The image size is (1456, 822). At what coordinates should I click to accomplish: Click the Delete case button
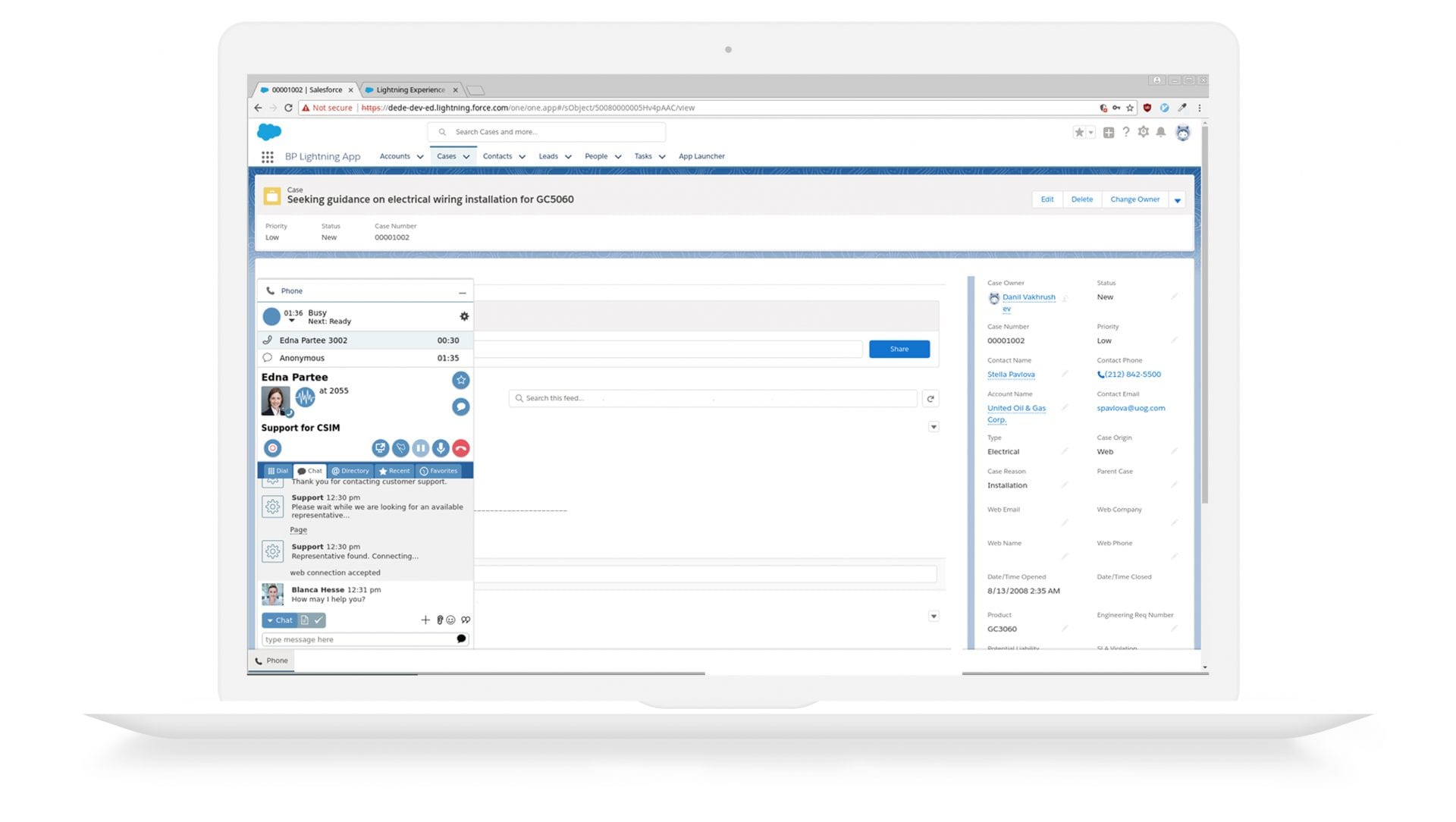[x=1082, y=199]
